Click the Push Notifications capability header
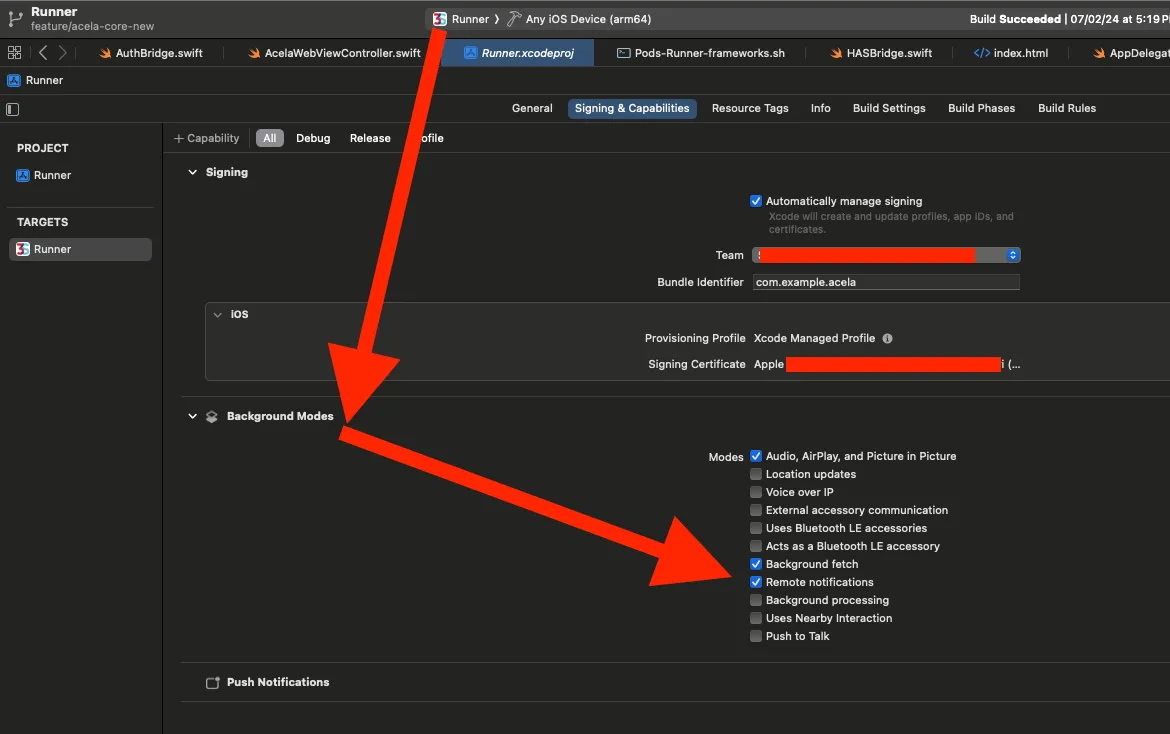1170x734 pixels. tap(278, 683)
